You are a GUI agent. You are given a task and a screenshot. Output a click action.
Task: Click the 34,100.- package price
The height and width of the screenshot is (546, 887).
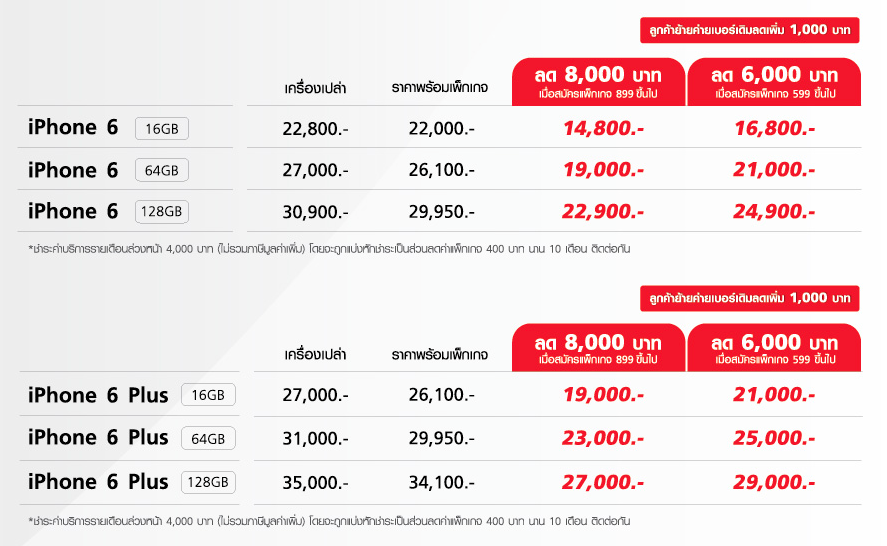click(441, 482)
